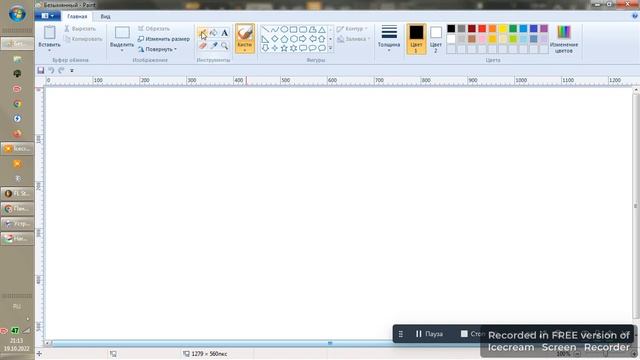The height and width of the screenshot is (360, 640).
Task: Open the Customize Quick Access Toolbar dropdown
Action: click(72, 71)
